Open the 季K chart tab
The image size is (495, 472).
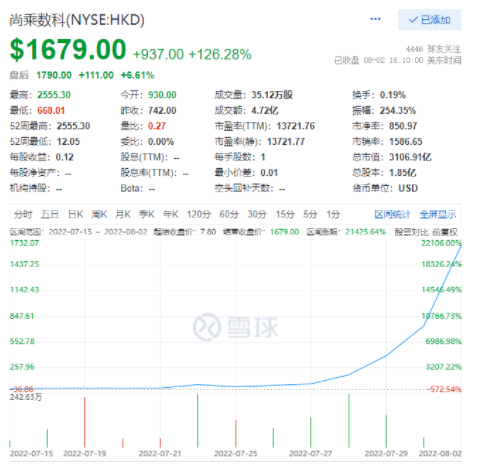point(147,214)
